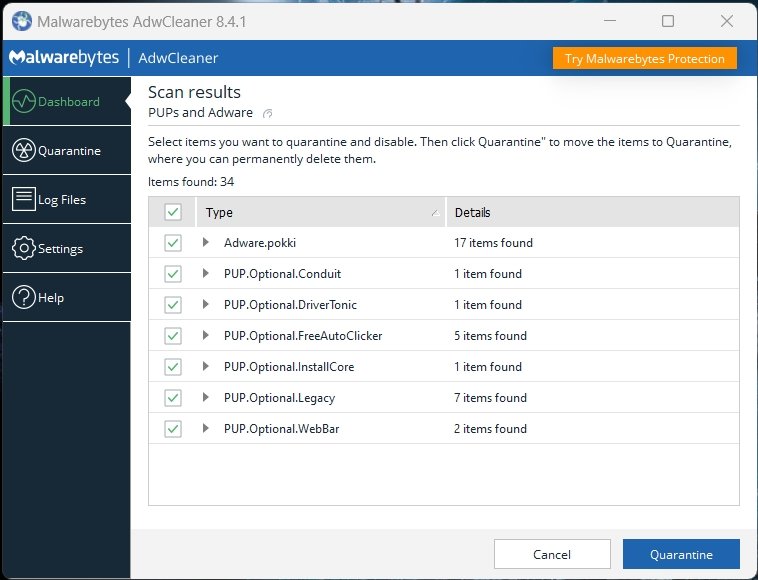The width and height of the screenshot is (758, 580).
Task: Select the '17 items found' cell
Action: pos(493,243)
